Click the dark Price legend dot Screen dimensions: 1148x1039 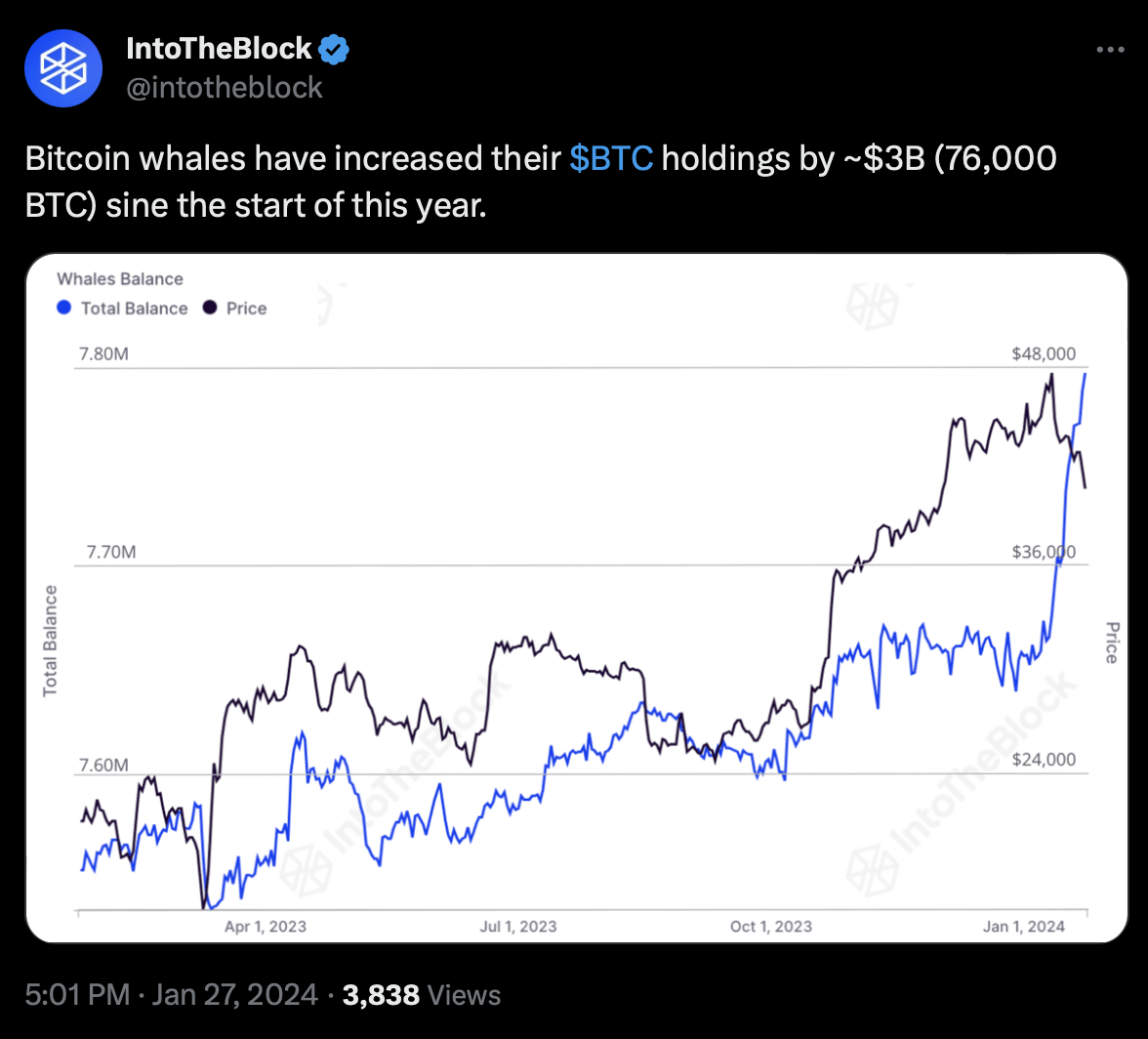point(210,309)
